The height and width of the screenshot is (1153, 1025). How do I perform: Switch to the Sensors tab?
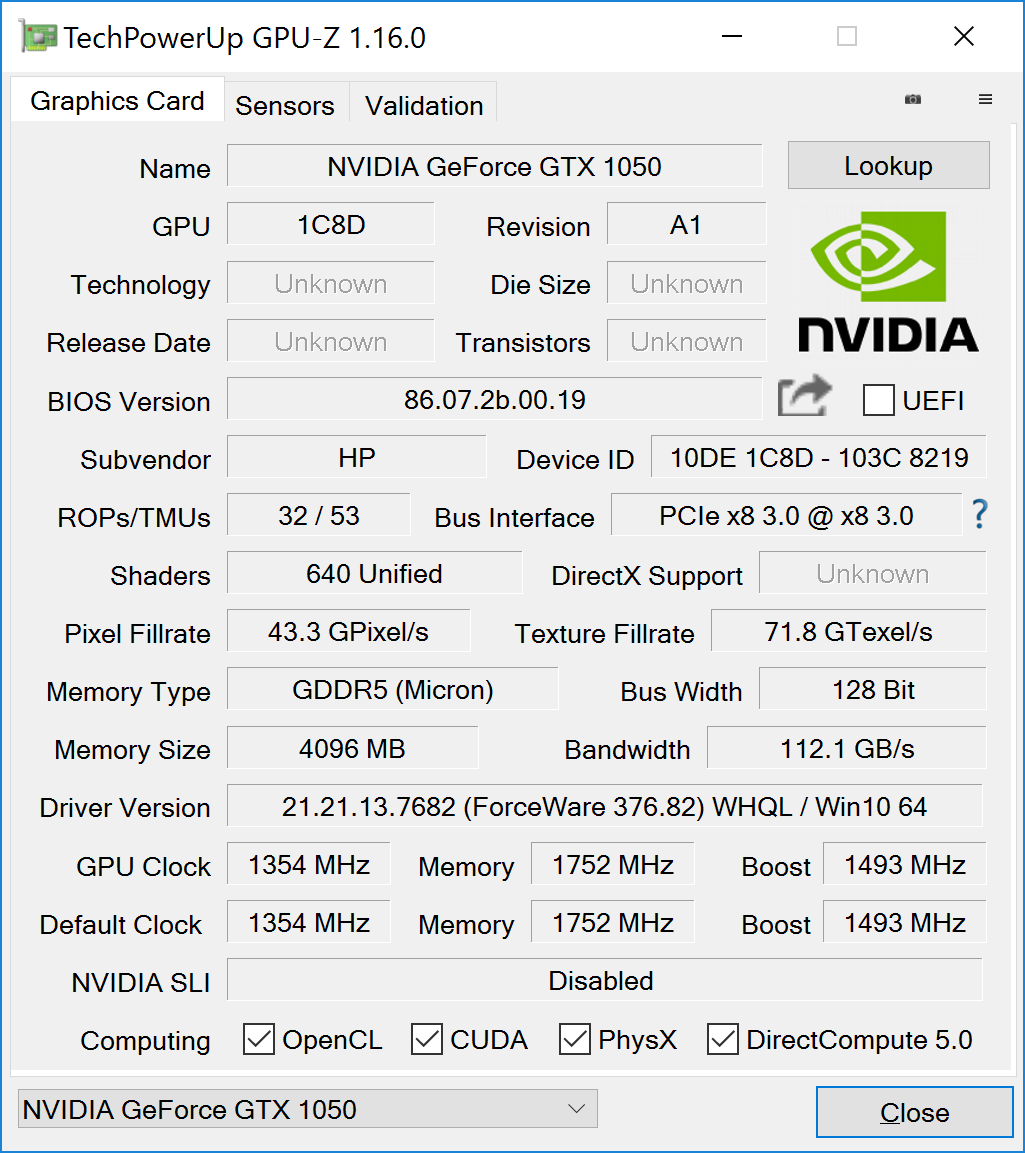(285, 106)
